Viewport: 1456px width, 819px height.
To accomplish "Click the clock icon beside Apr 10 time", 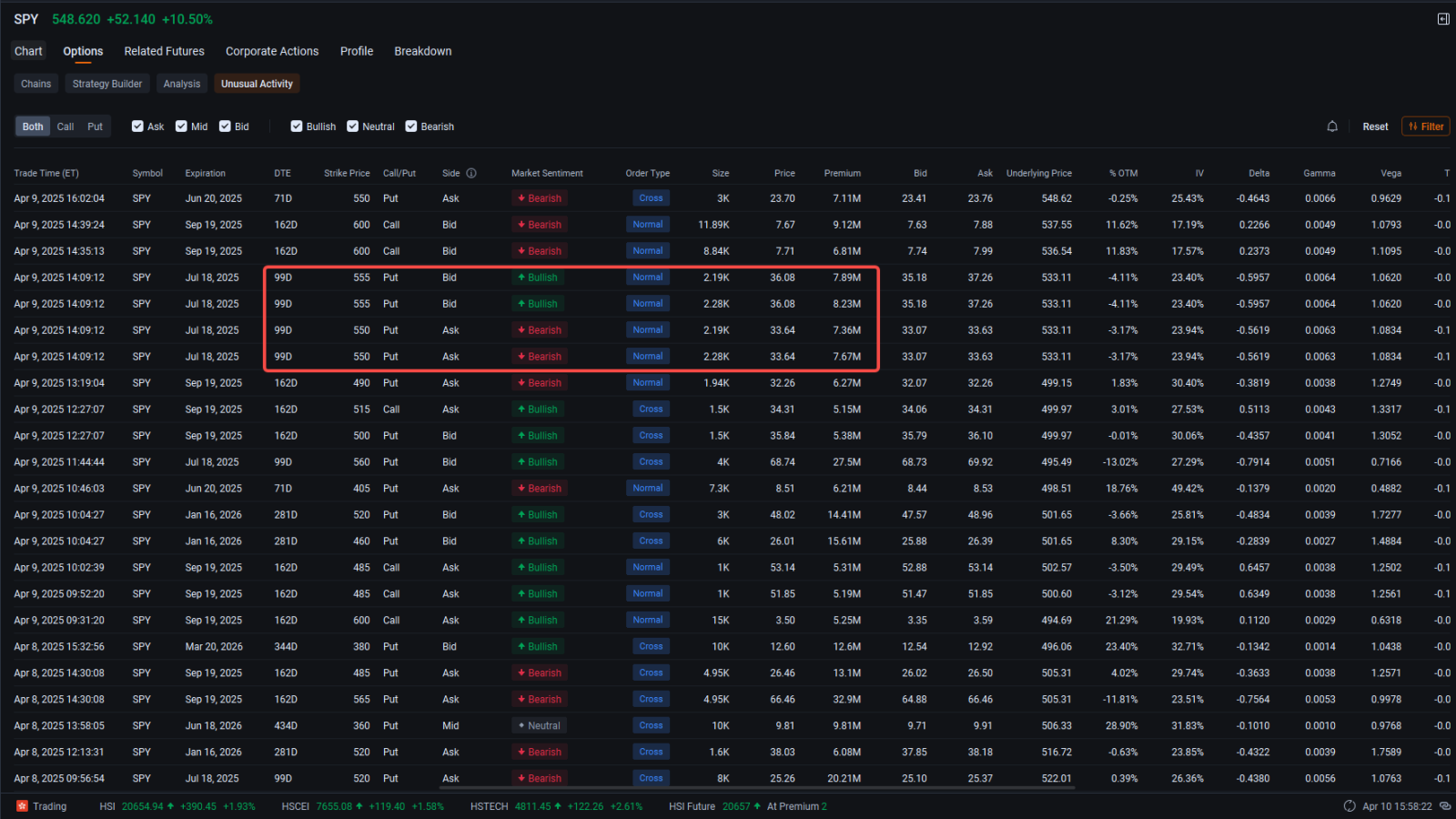I will coord(1350,806).
